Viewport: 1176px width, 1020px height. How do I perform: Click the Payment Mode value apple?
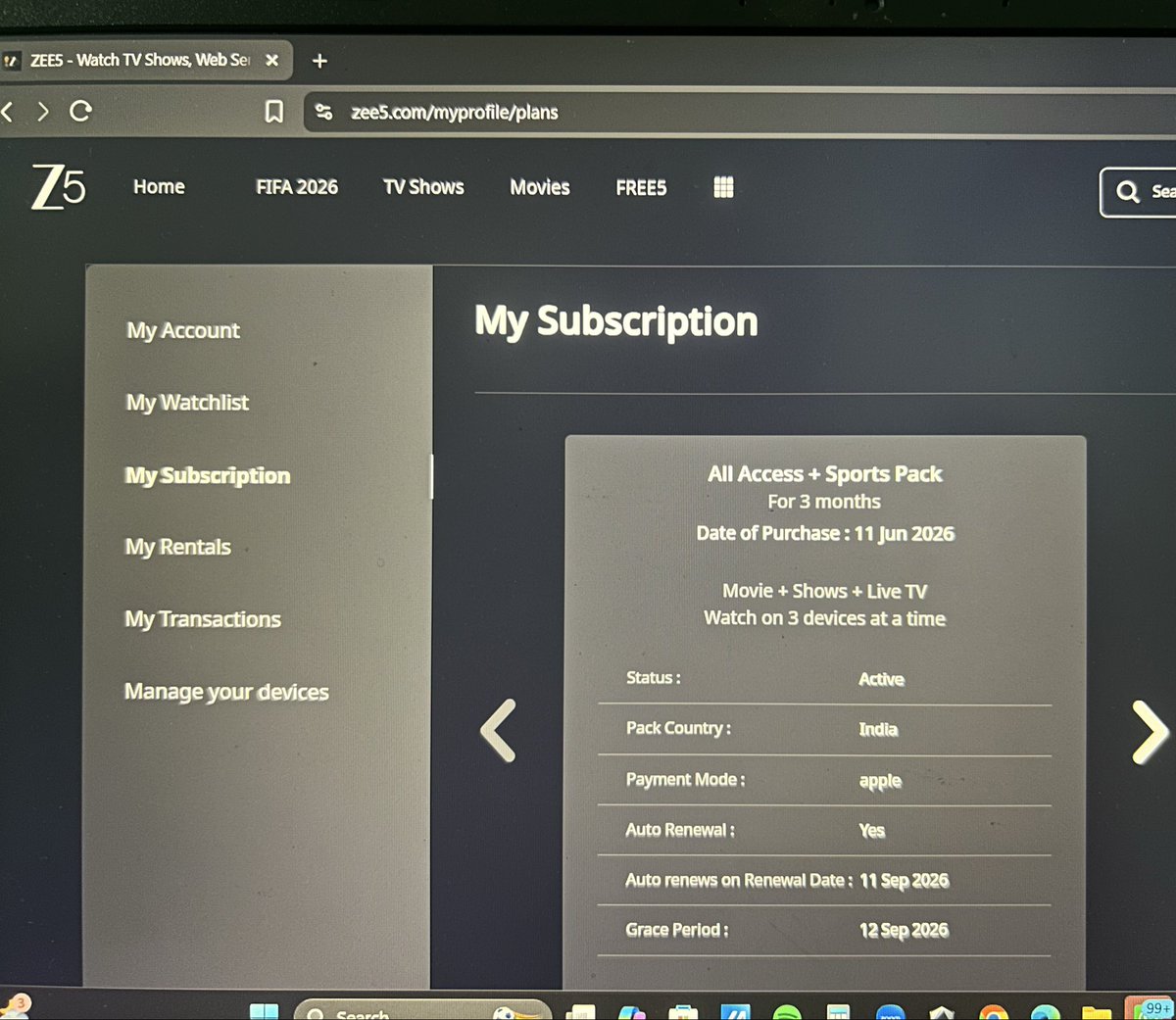pos(880,781)
